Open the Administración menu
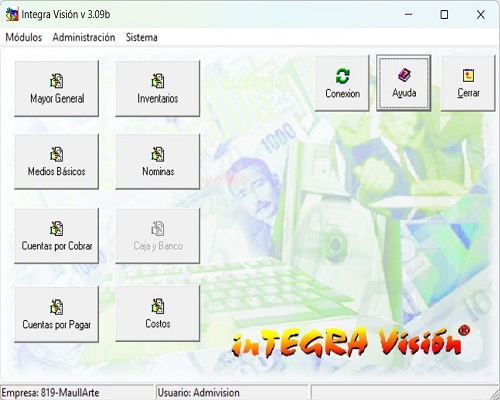Image resolution: width=500 pixels, height=400 pixels. (x=84, y=37)
